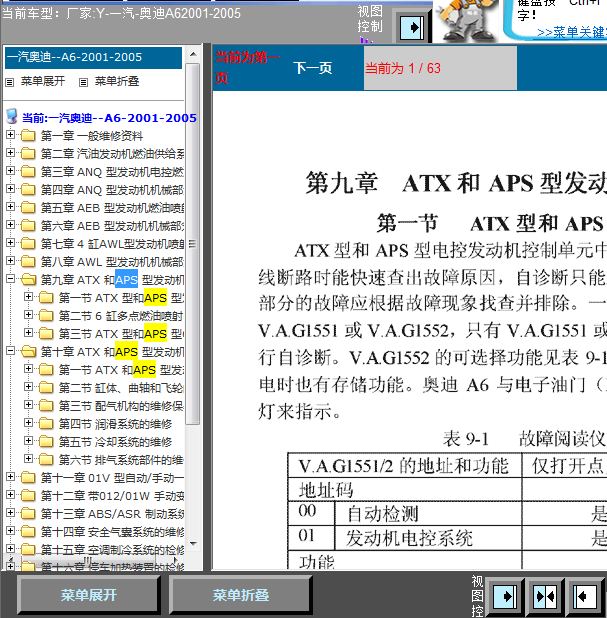Screen dimensions: 607x618
Task: Click the mechanic mascot image
Action: [x=466, y=20]
